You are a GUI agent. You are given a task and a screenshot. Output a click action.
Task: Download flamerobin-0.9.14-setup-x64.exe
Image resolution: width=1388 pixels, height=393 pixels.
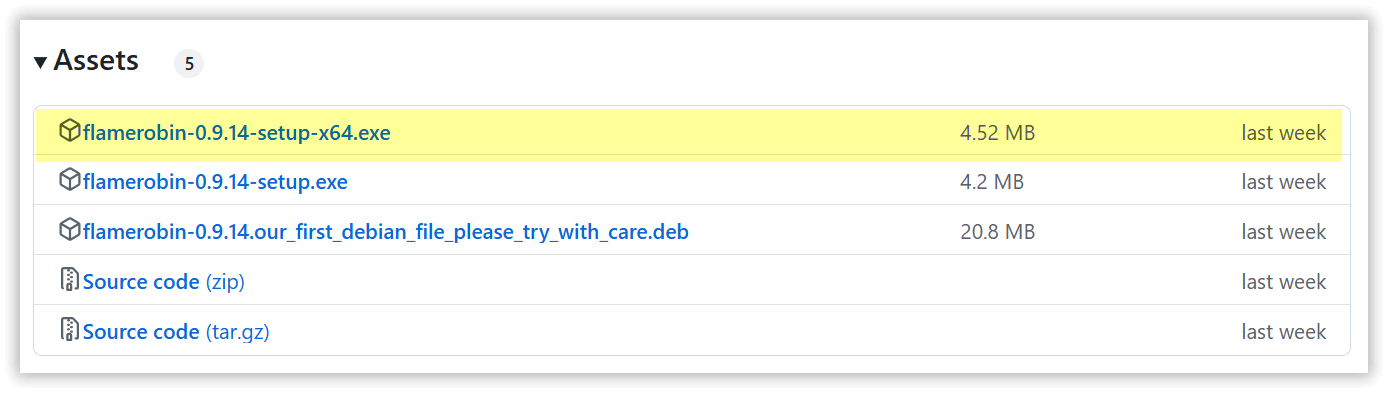click(237, 133)
